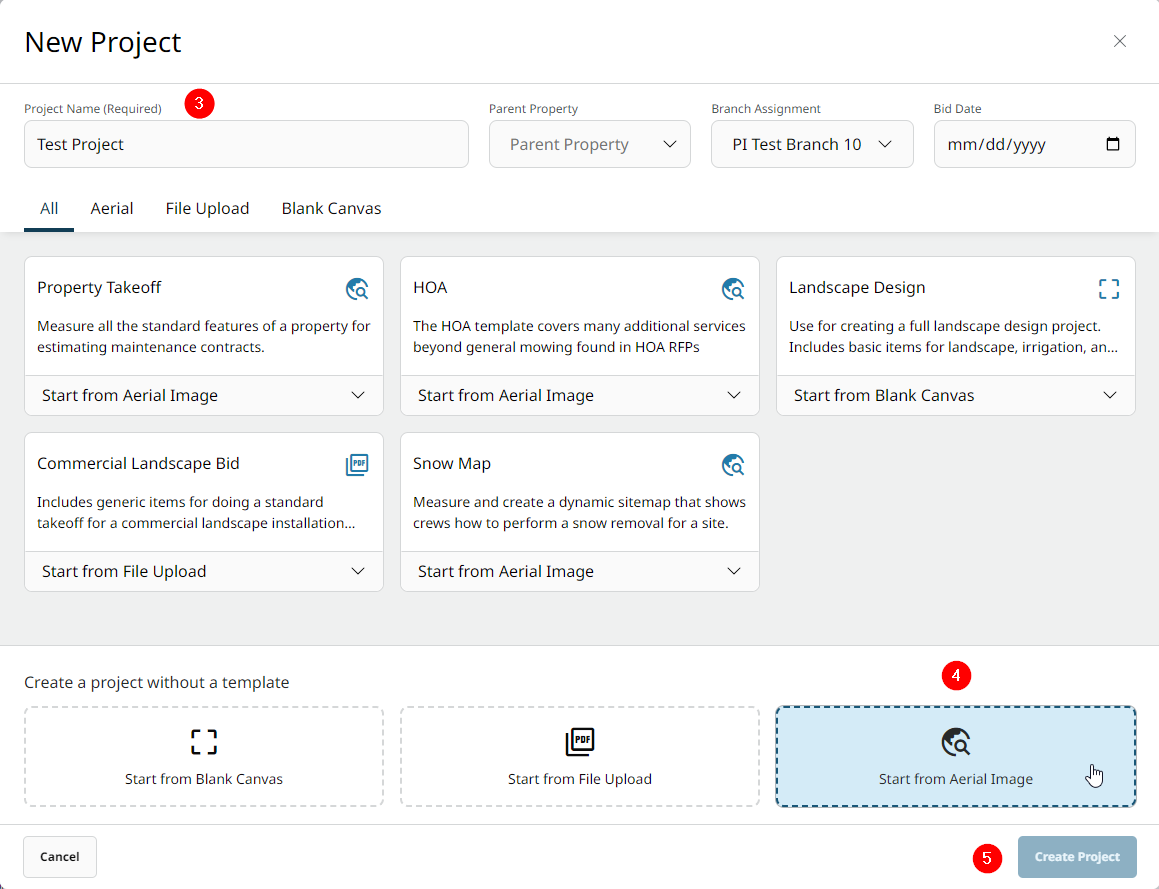The width and height of the screenshot is (1159, 889).
Task: Click the Cancel button
Action: point(60,856)
